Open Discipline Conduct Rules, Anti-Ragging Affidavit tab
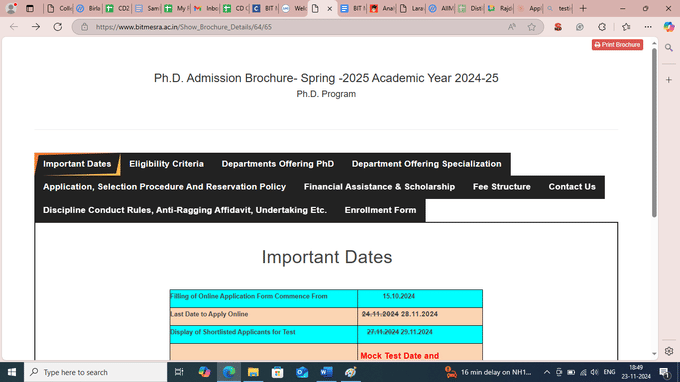680x382 pixels. point(185,210)
